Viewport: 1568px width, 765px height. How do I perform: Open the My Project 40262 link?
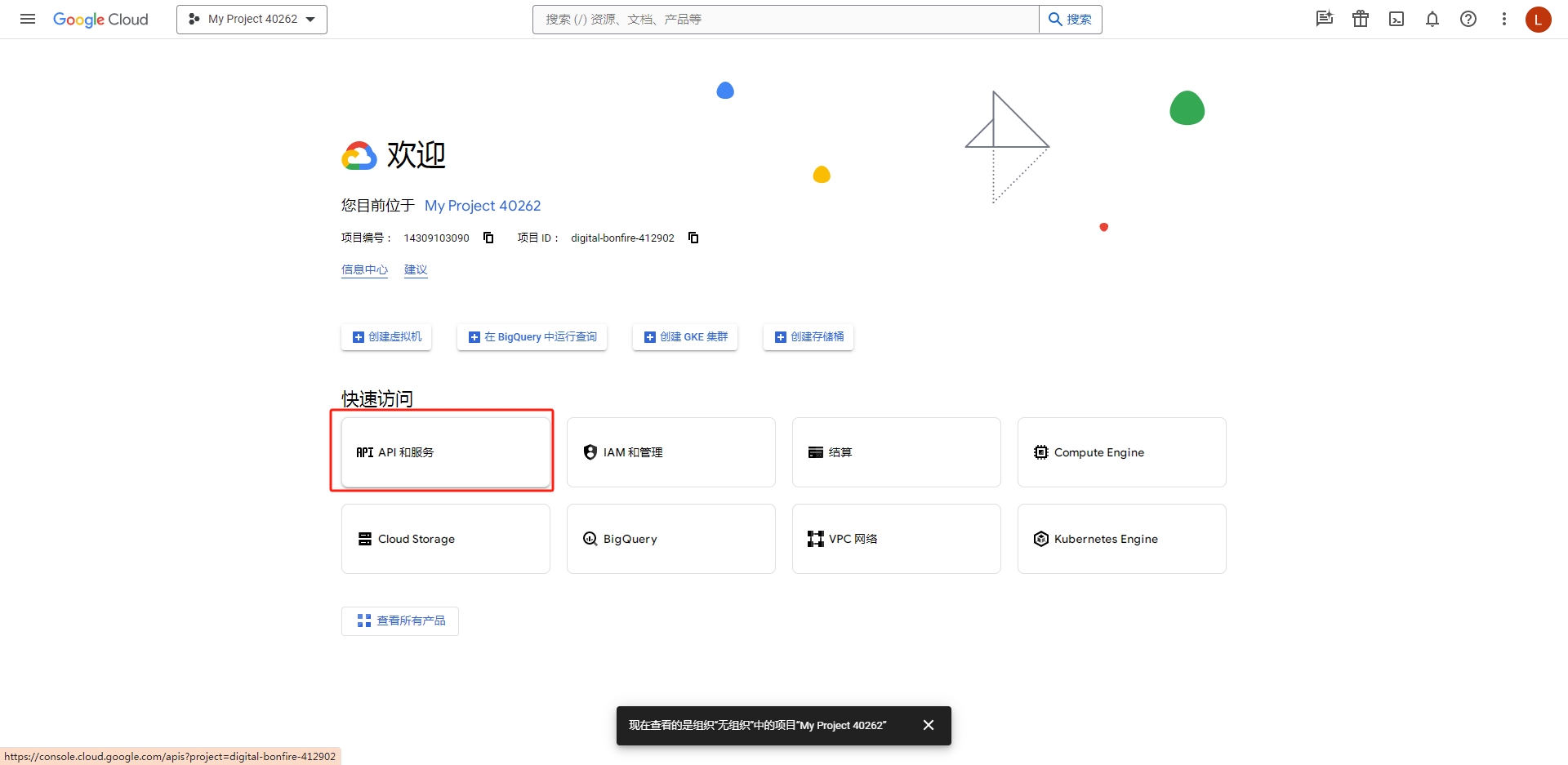(483, 206)
